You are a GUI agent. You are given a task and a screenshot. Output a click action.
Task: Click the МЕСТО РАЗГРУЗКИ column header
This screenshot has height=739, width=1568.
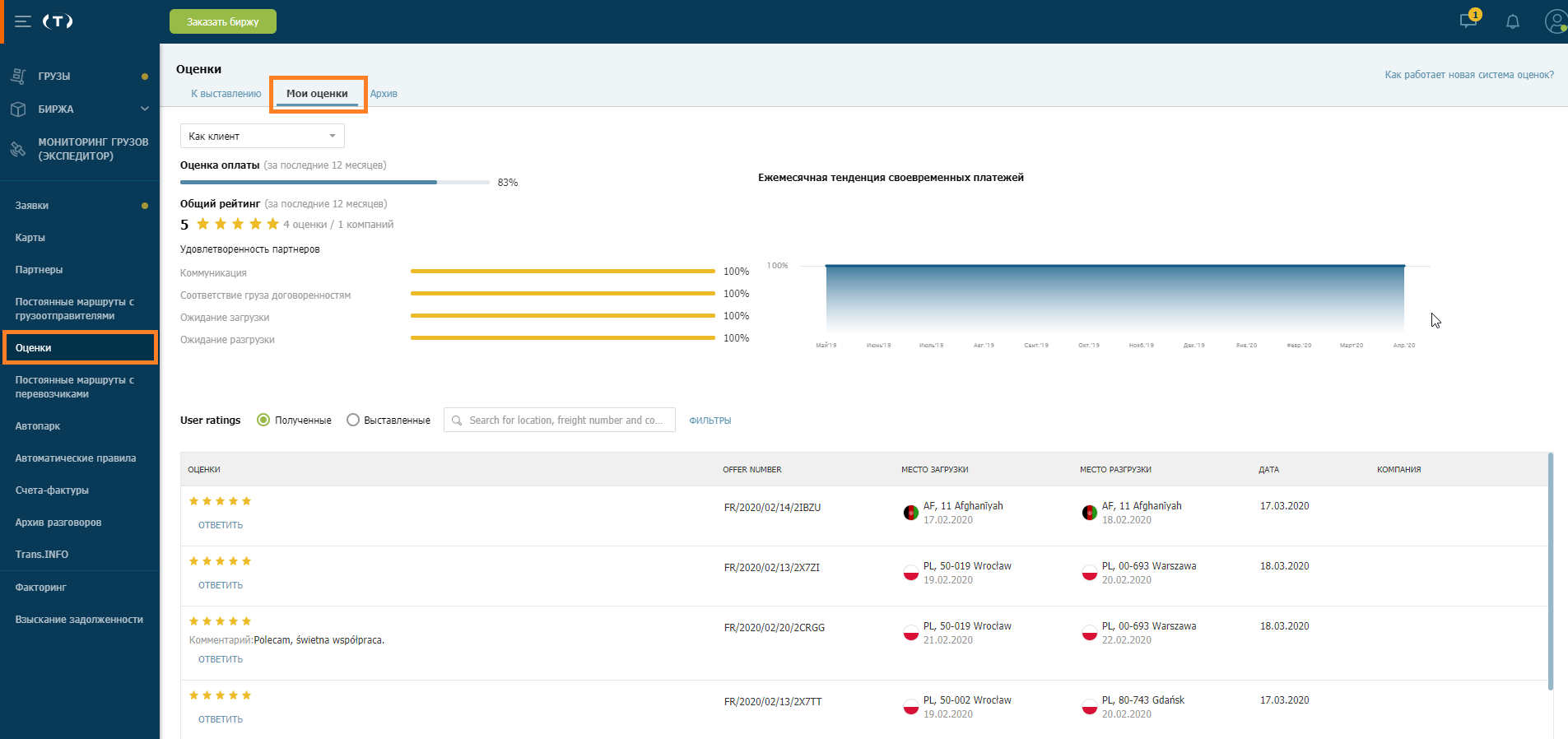point(1116,470)
